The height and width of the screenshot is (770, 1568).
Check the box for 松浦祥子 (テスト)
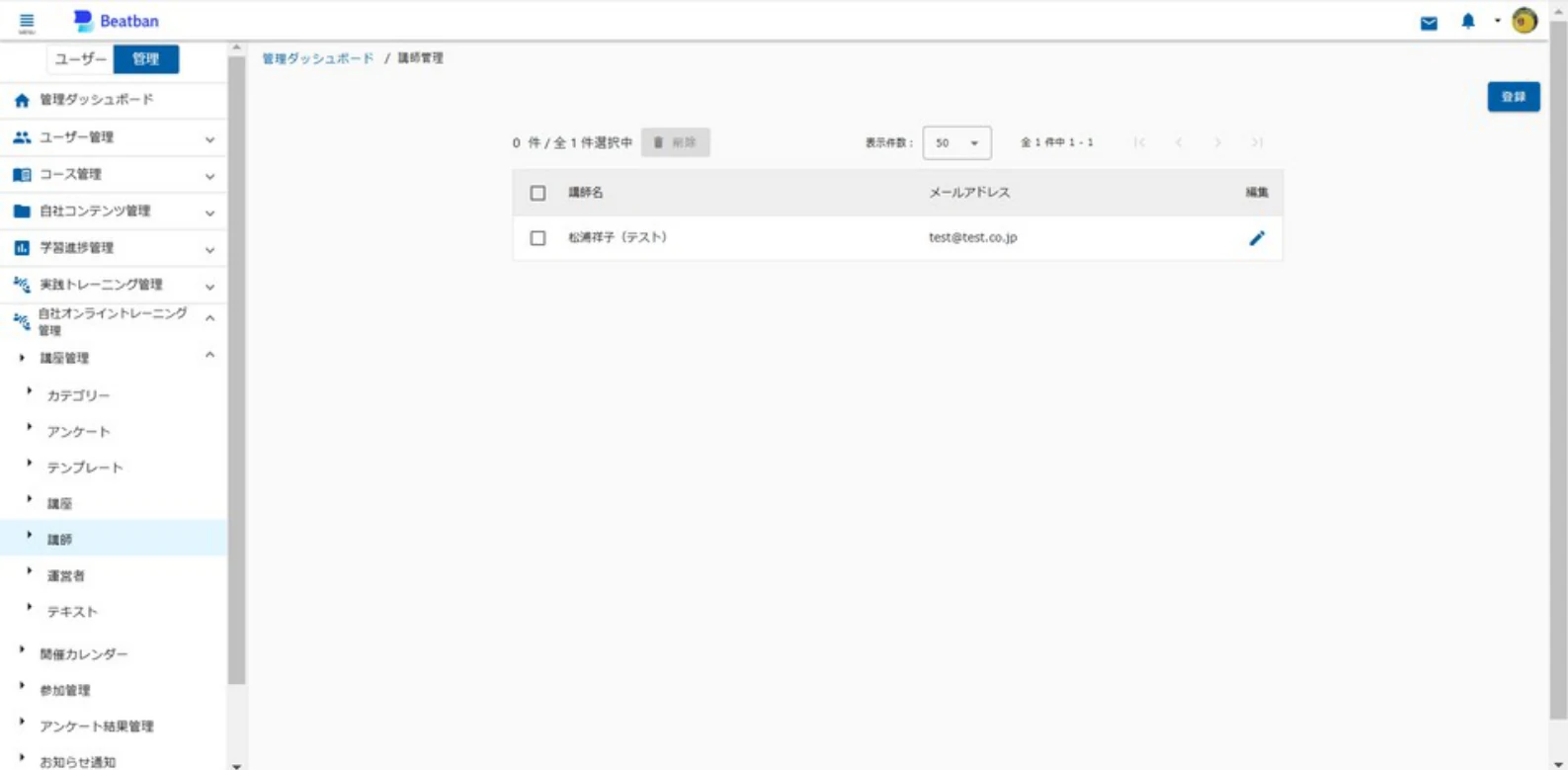tap(537, 238)
